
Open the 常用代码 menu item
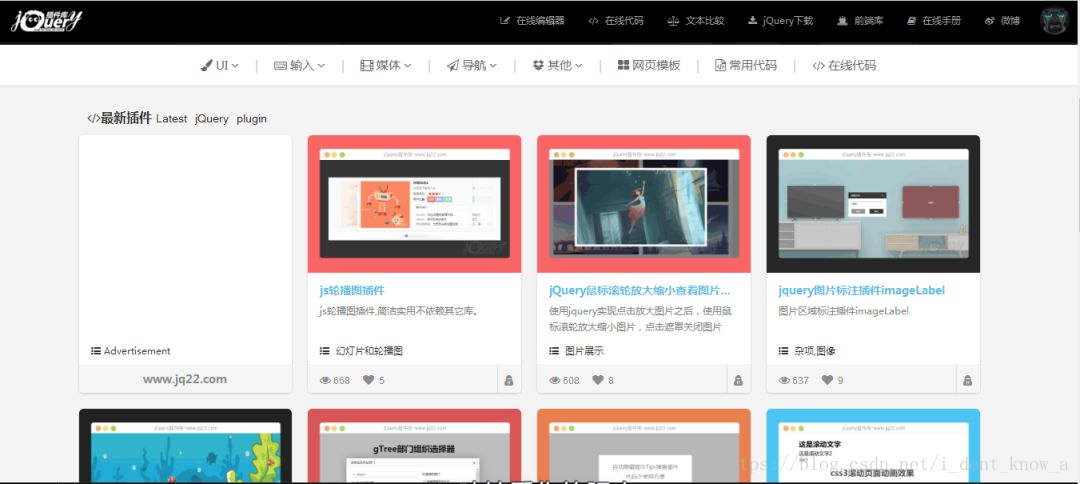(746, 65)
